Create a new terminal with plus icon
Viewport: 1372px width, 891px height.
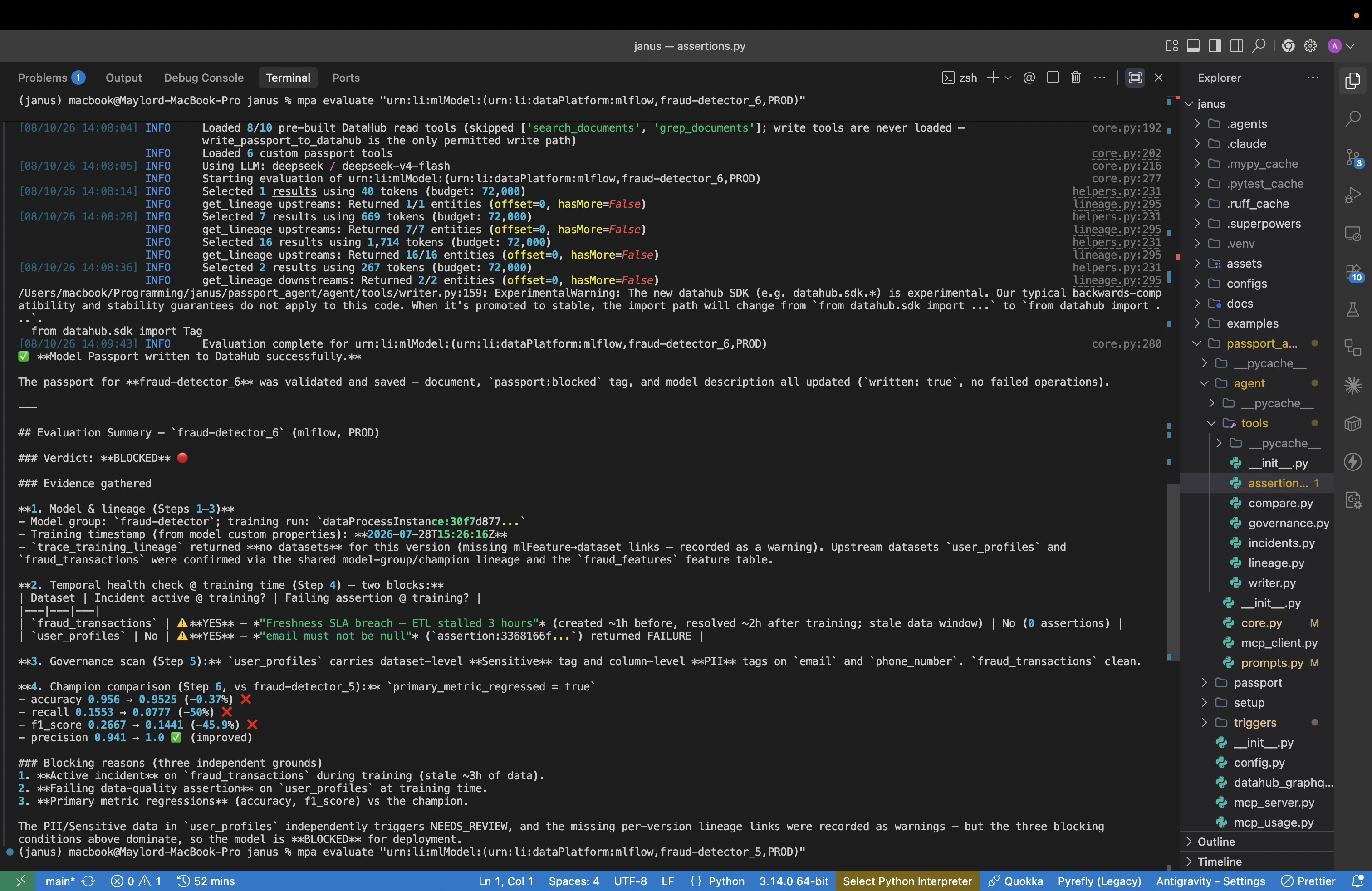993,78
